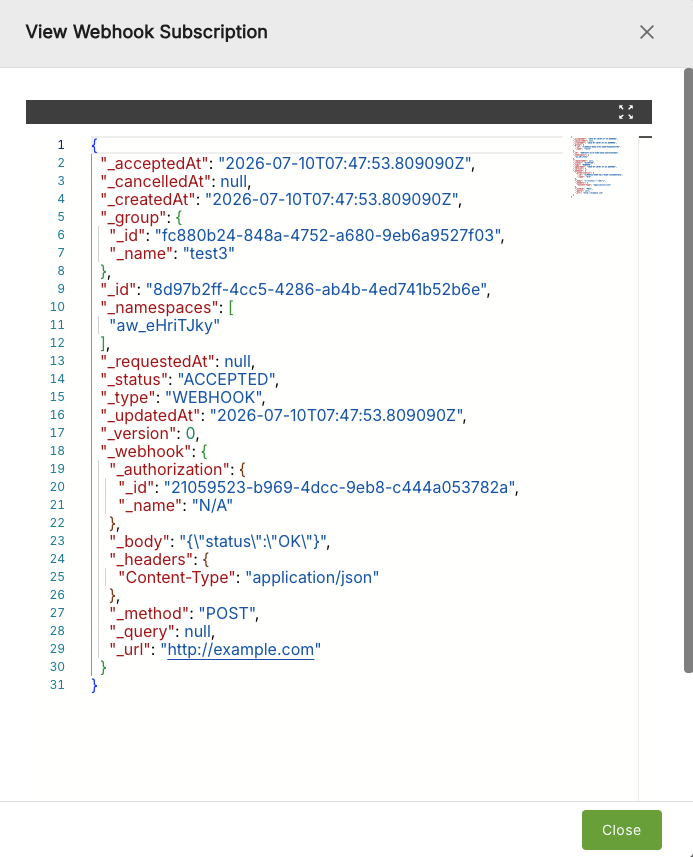Click the View Webhook Subscription title
Image resolution: width=693 pixels, height=857 pixels.
[x=146, y=32]
